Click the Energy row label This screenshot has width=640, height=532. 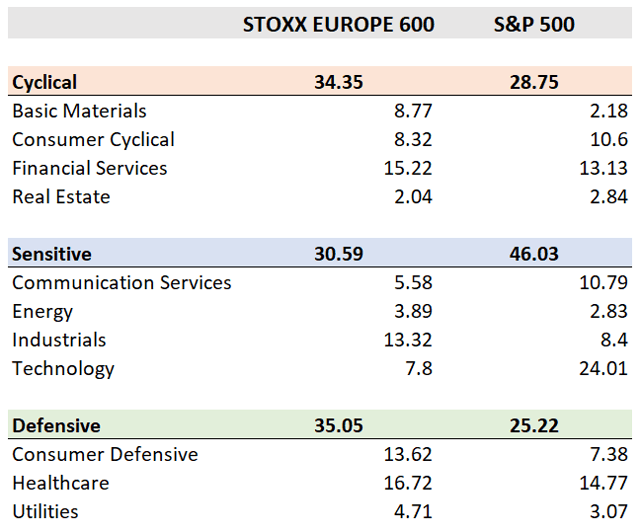pyautogui.click(x=43, y=312)
